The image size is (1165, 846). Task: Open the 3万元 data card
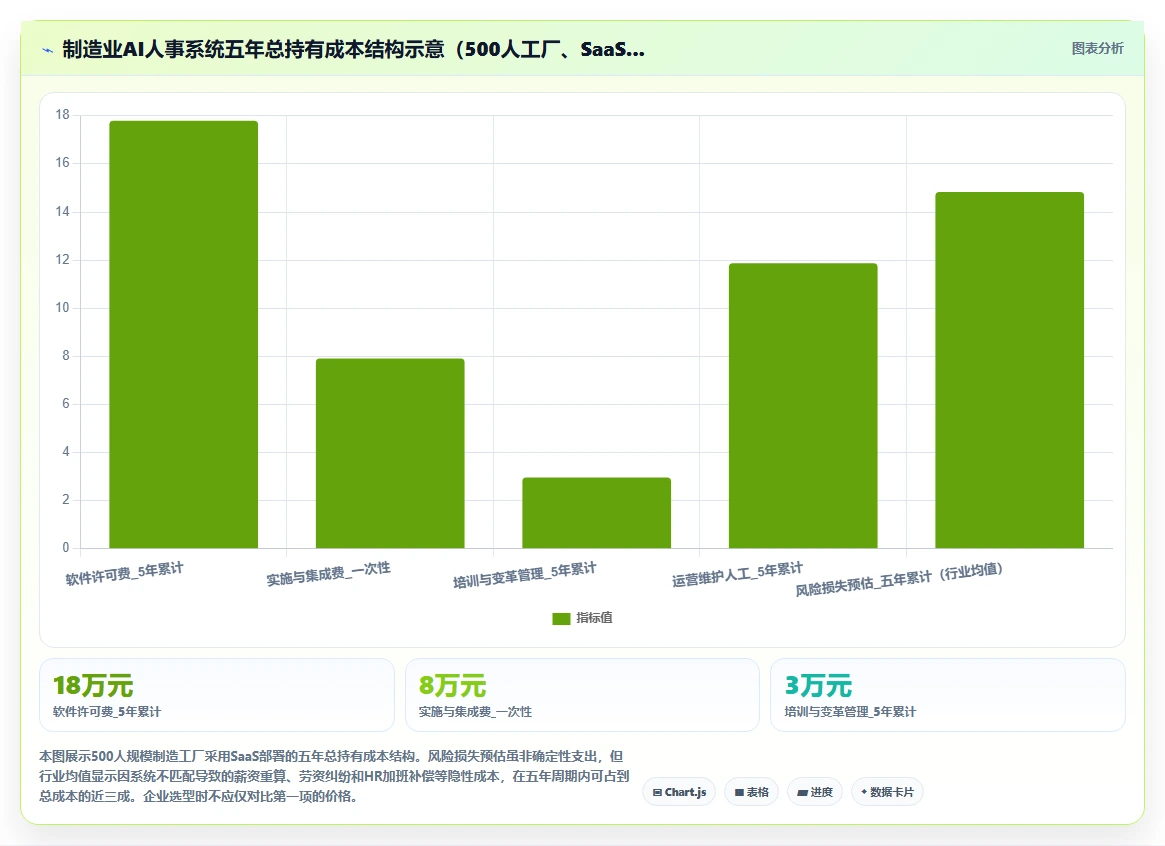(x=948, y=695)
